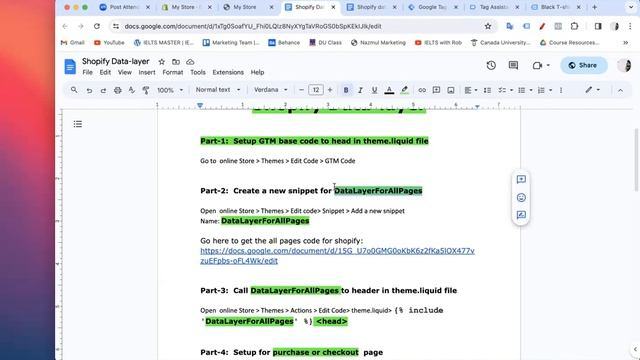Open the Behance bookmark
640x360 pixels.
click(284, 42)
